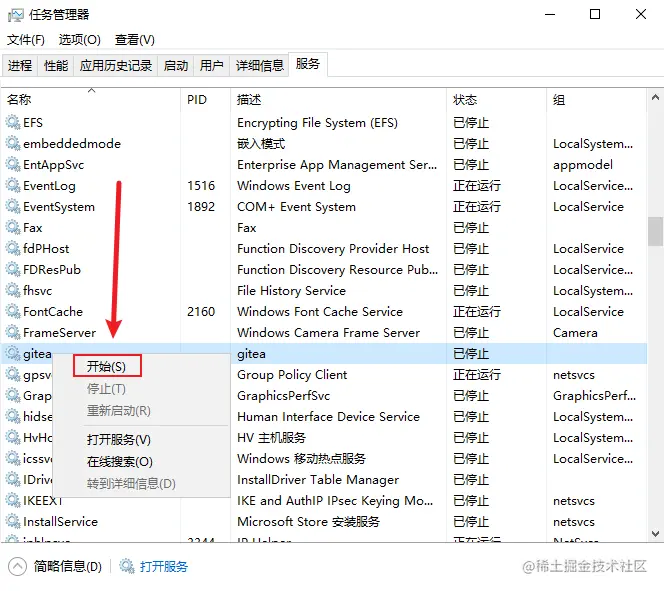Choose 打开服务(V) in the context menu
Image resolution: width=664 pixels, height=591 pixels.
pos(119,439)
